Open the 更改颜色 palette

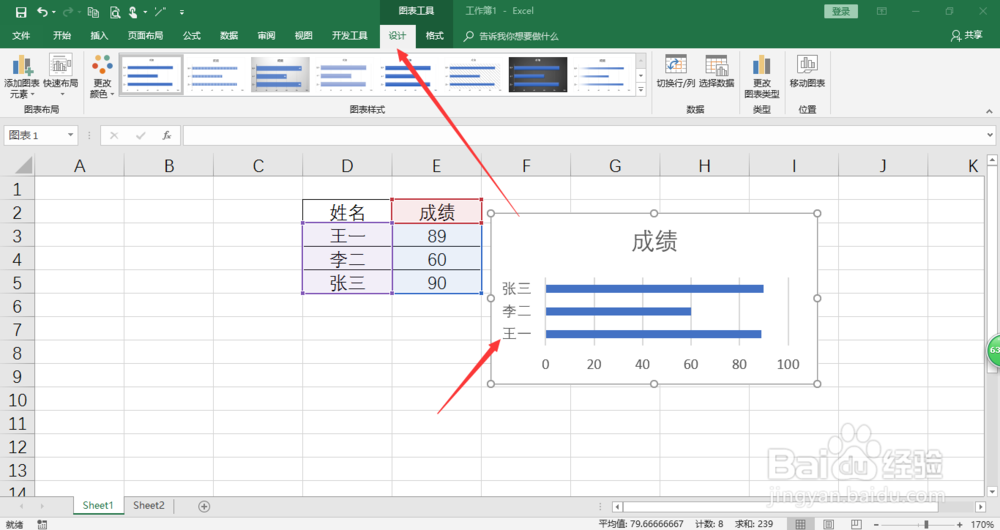pyautogui.click(x=102, y=77)
